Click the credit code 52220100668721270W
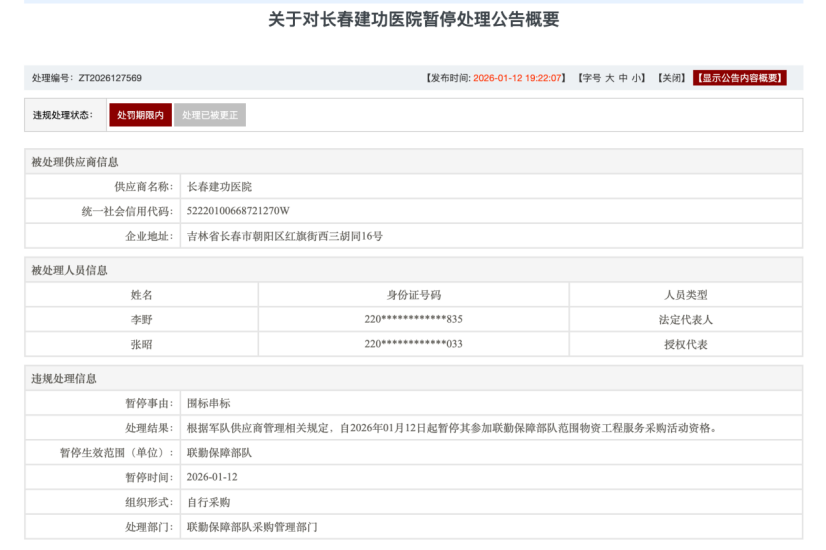Viewport: 826px width, 550px height. tap(238, 211)
